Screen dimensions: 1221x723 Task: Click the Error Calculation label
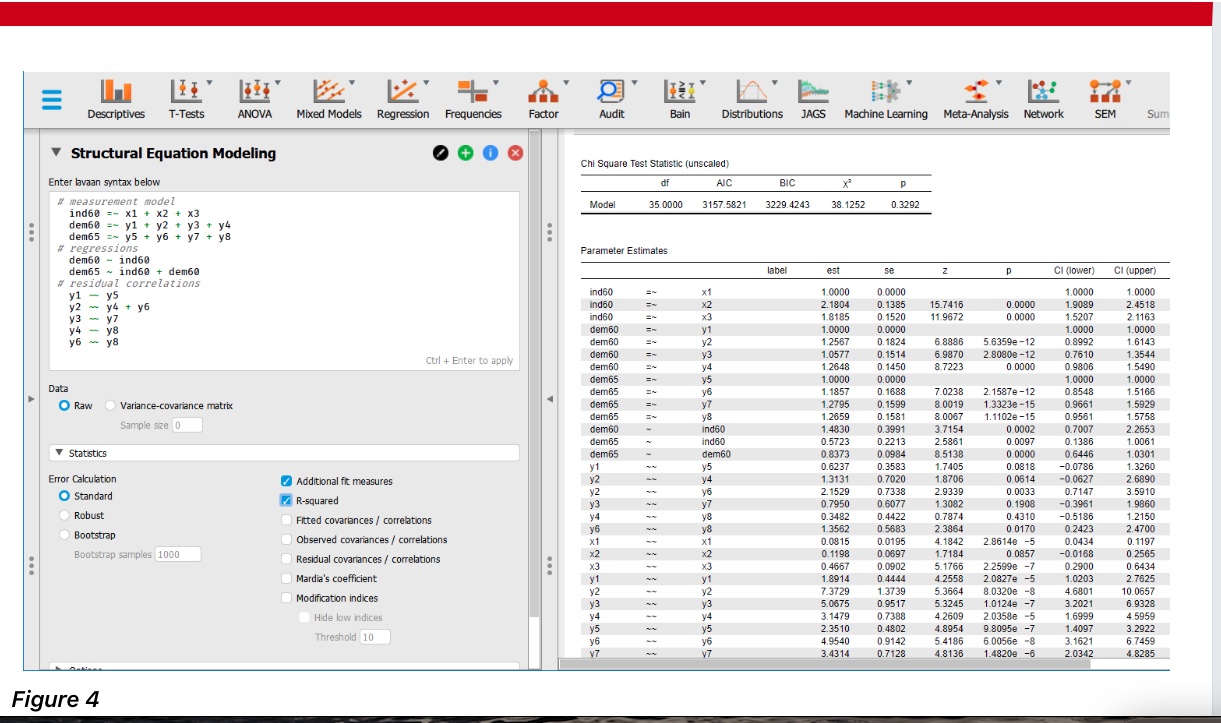click(x=82, y=479)
